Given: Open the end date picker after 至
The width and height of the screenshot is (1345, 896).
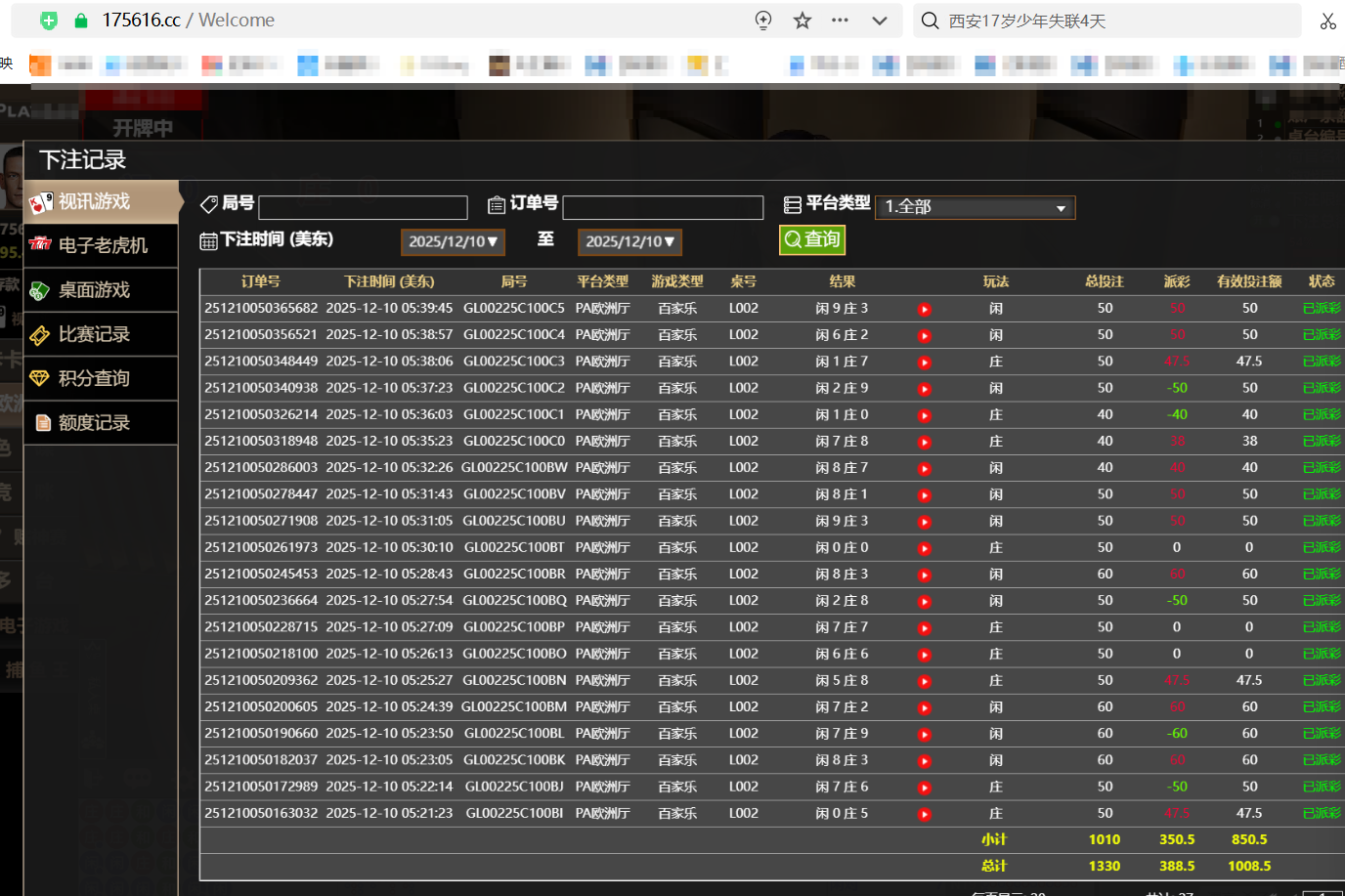Looking at the screenshot, I should tap(629, 241).
